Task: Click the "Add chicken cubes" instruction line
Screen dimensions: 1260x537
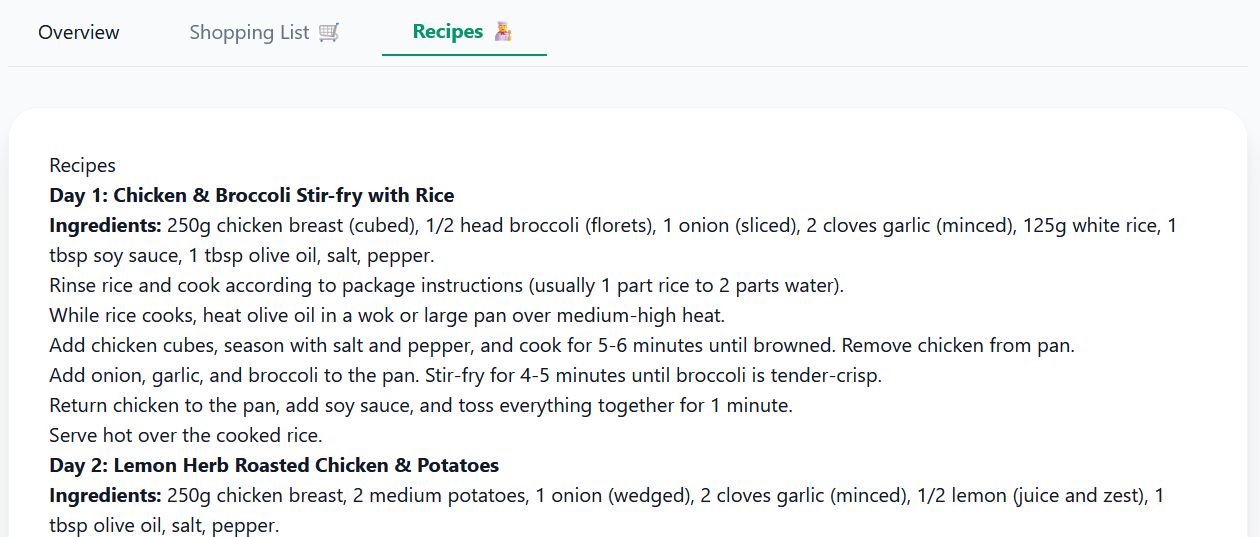Action: point(561,345)
